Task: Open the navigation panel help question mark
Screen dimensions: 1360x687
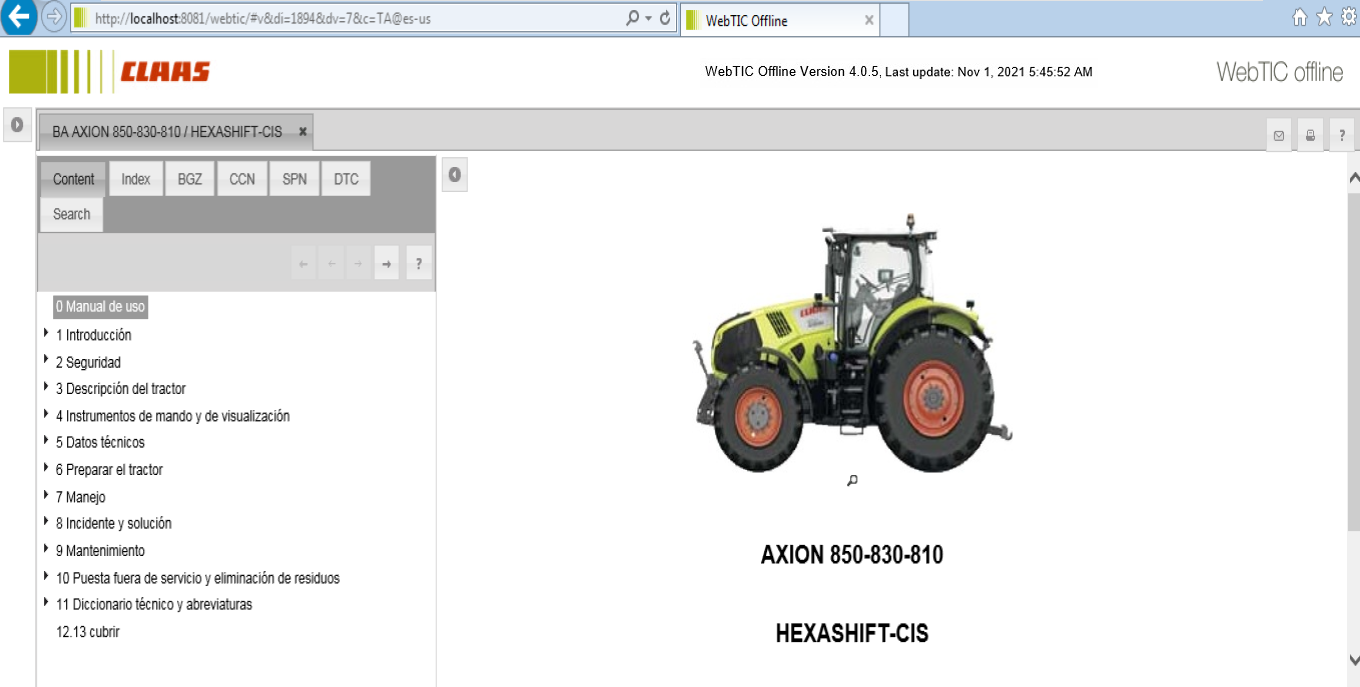Action: tap(419, 264)
